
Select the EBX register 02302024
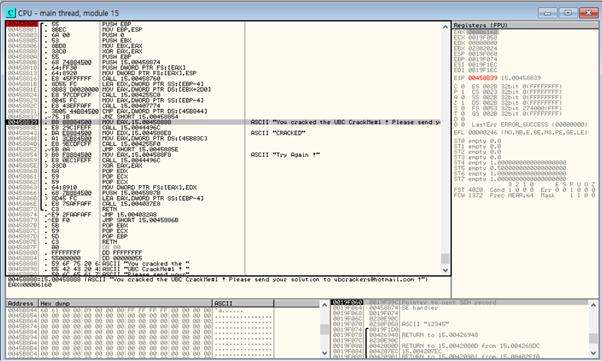pyautogui.click(x=483, y=48)
